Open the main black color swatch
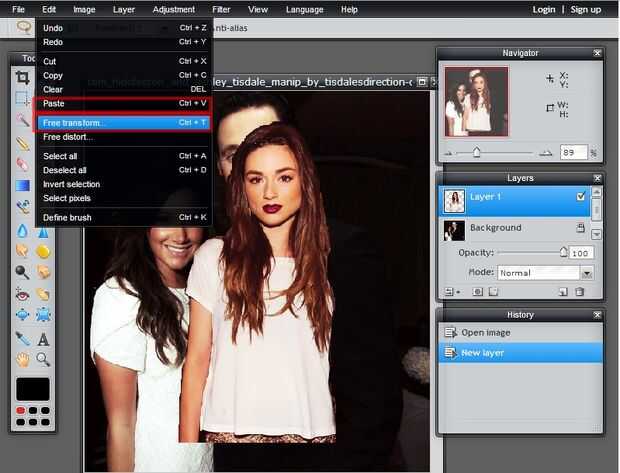Image resolution: width=620 pixels, height=473 pixels. 33,389
